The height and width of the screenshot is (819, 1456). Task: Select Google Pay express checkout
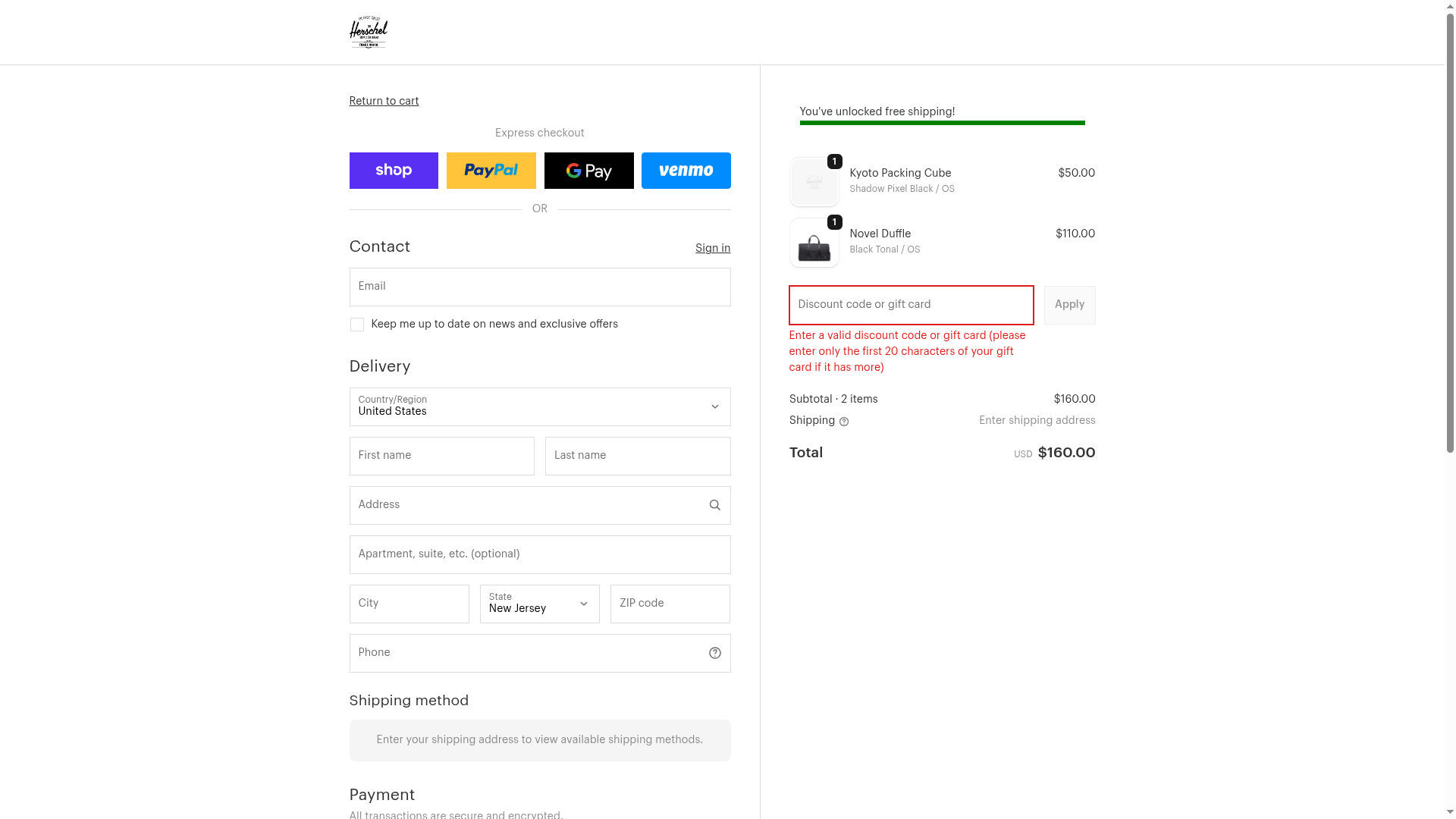[588, 171]
